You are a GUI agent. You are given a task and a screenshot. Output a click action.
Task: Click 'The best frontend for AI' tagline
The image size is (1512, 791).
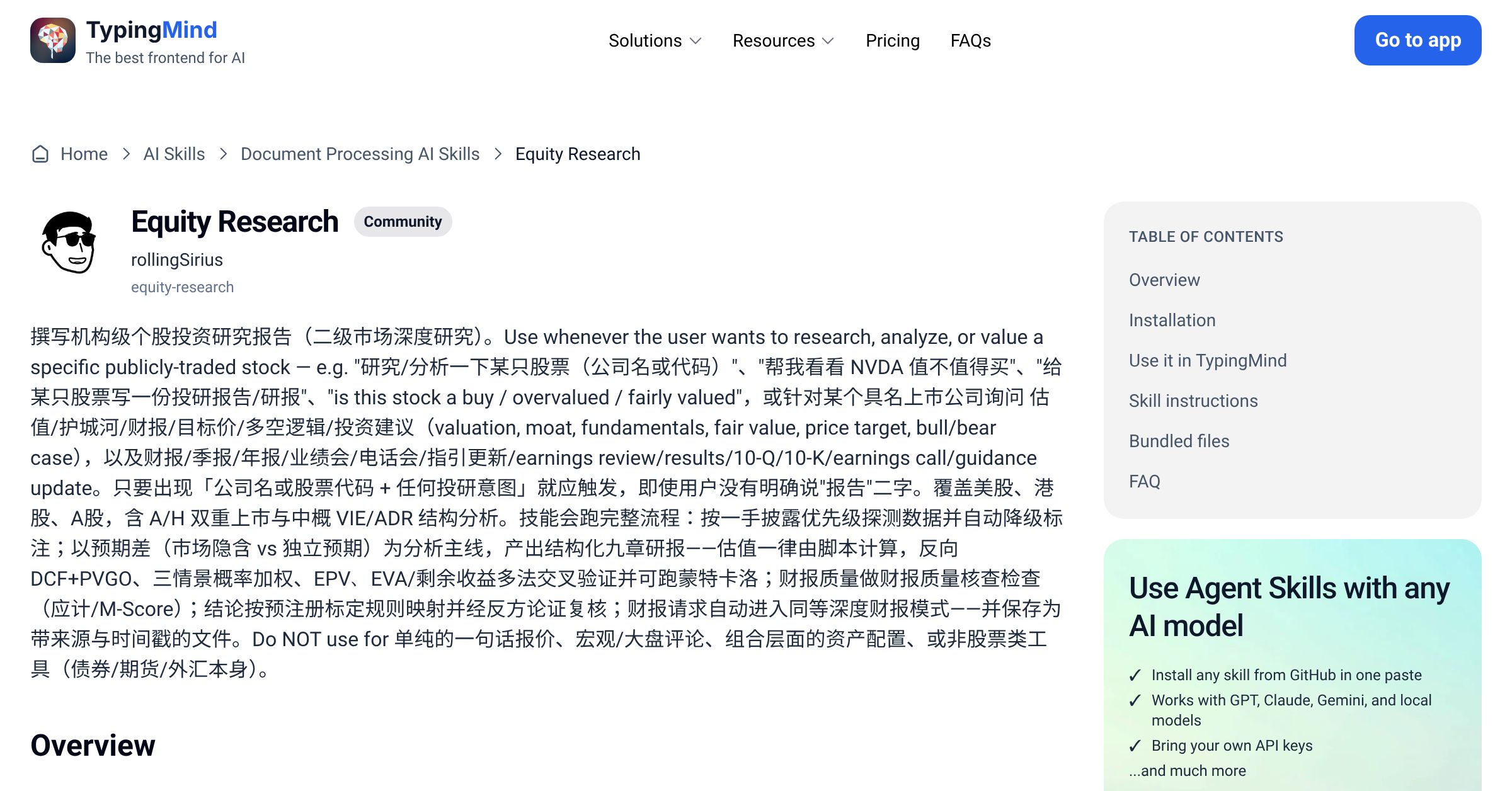coord(165,58)
